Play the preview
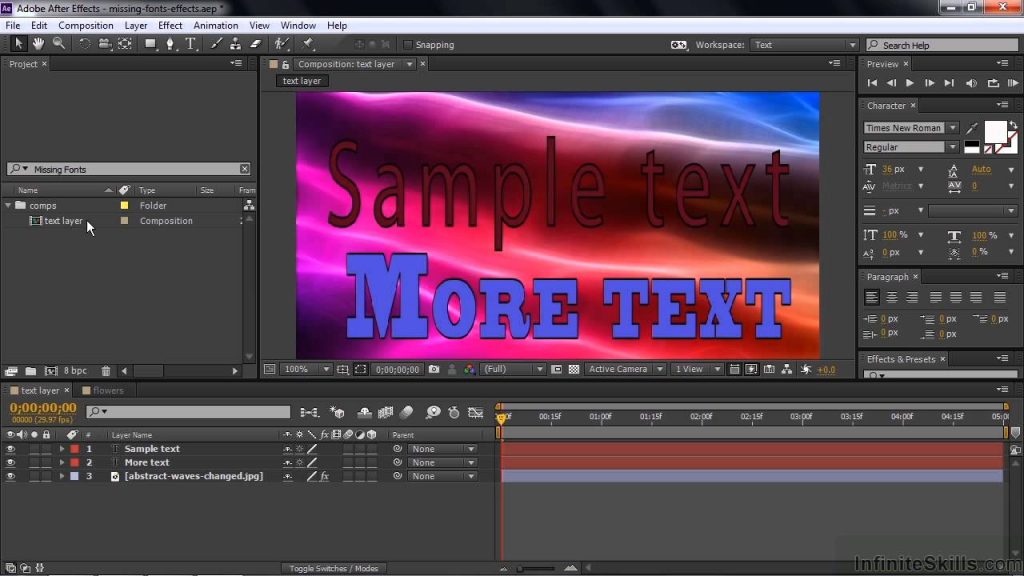 910,83
